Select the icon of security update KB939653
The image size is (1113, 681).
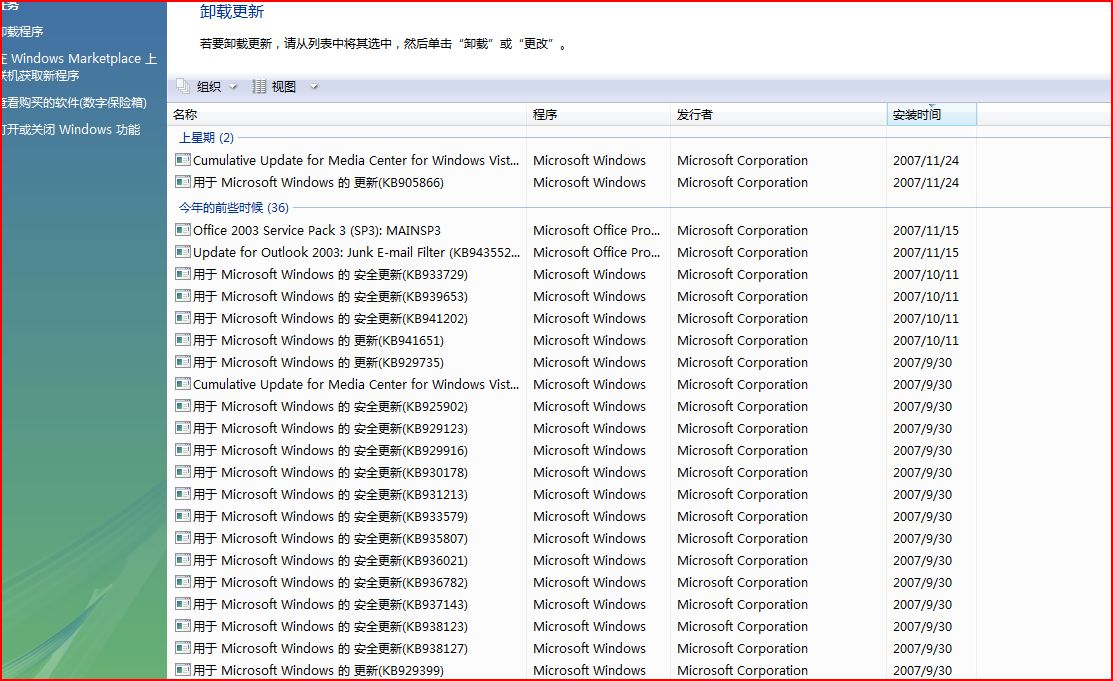(182, 296)
